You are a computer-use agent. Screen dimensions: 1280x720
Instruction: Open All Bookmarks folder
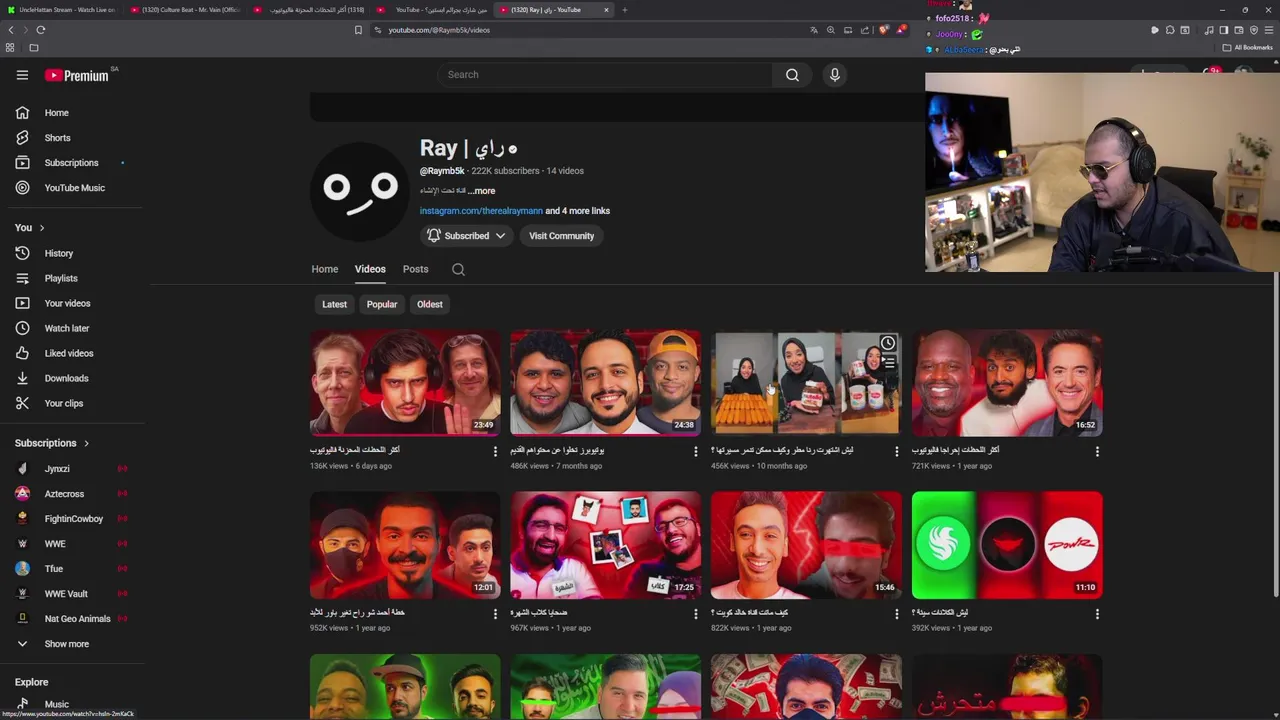click(1249, 48)
